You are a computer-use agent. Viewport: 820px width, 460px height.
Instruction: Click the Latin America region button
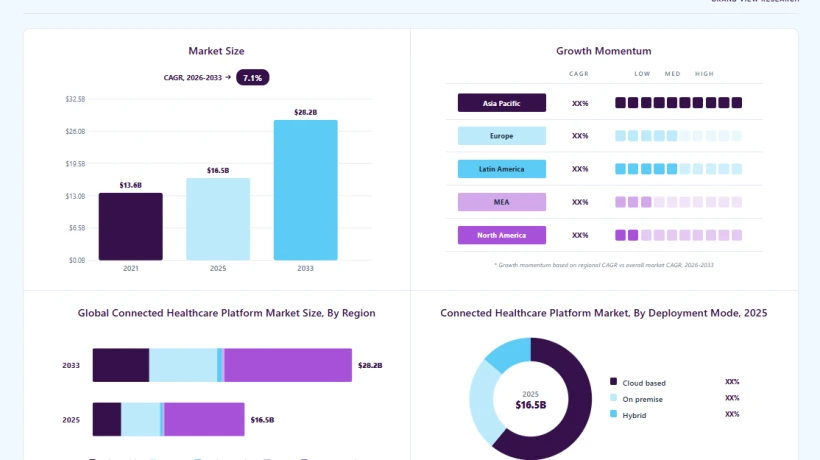coord(502,169)
